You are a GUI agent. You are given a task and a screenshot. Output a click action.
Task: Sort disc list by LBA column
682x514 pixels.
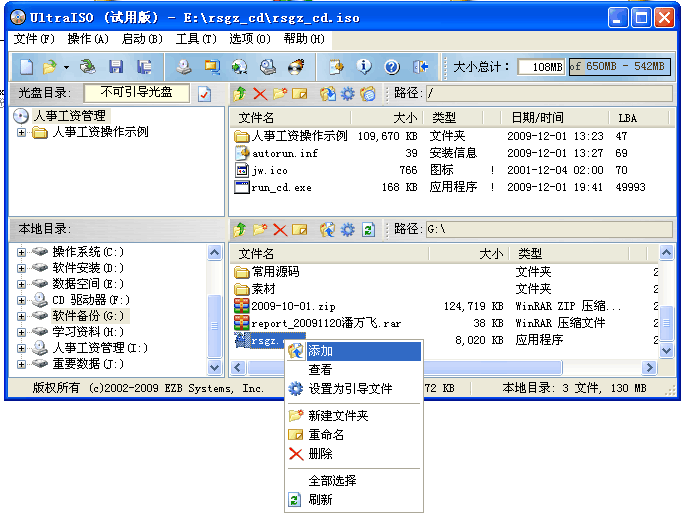point(638,117)
